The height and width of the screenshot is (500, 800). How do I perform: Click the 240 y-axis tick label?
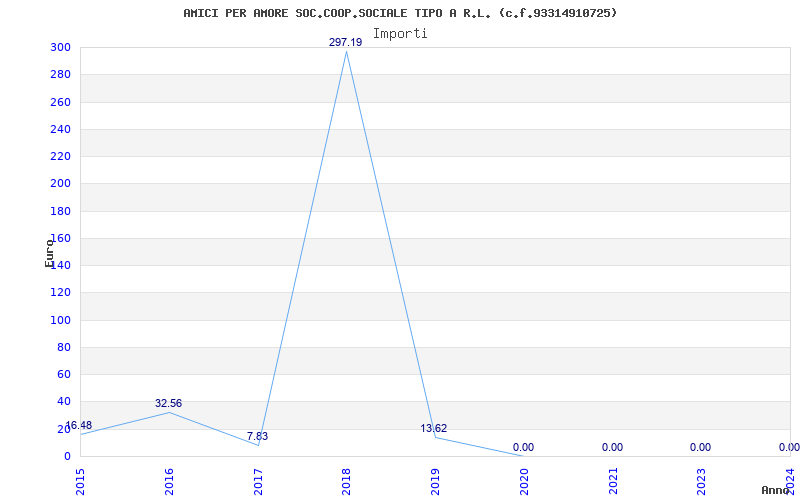60,129
